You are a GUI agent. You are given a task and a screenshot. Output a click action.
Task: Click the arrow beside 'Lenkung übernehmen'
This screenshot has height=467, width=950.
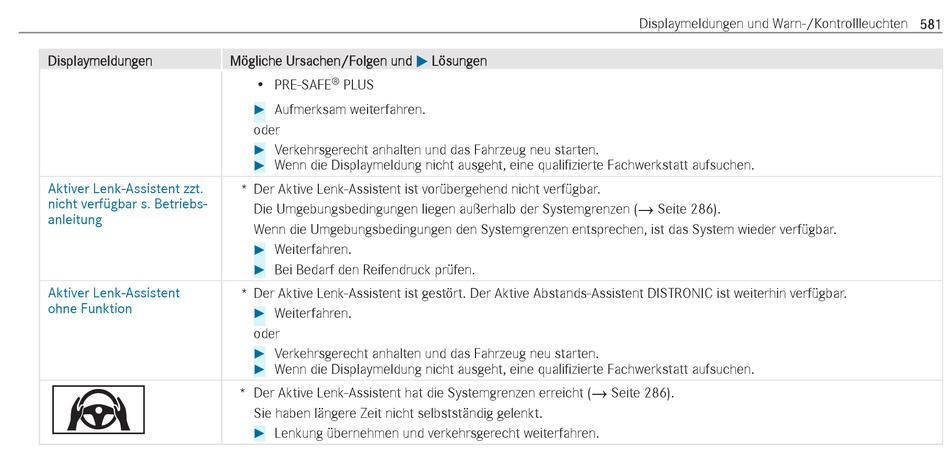click(x=259, y=433)
